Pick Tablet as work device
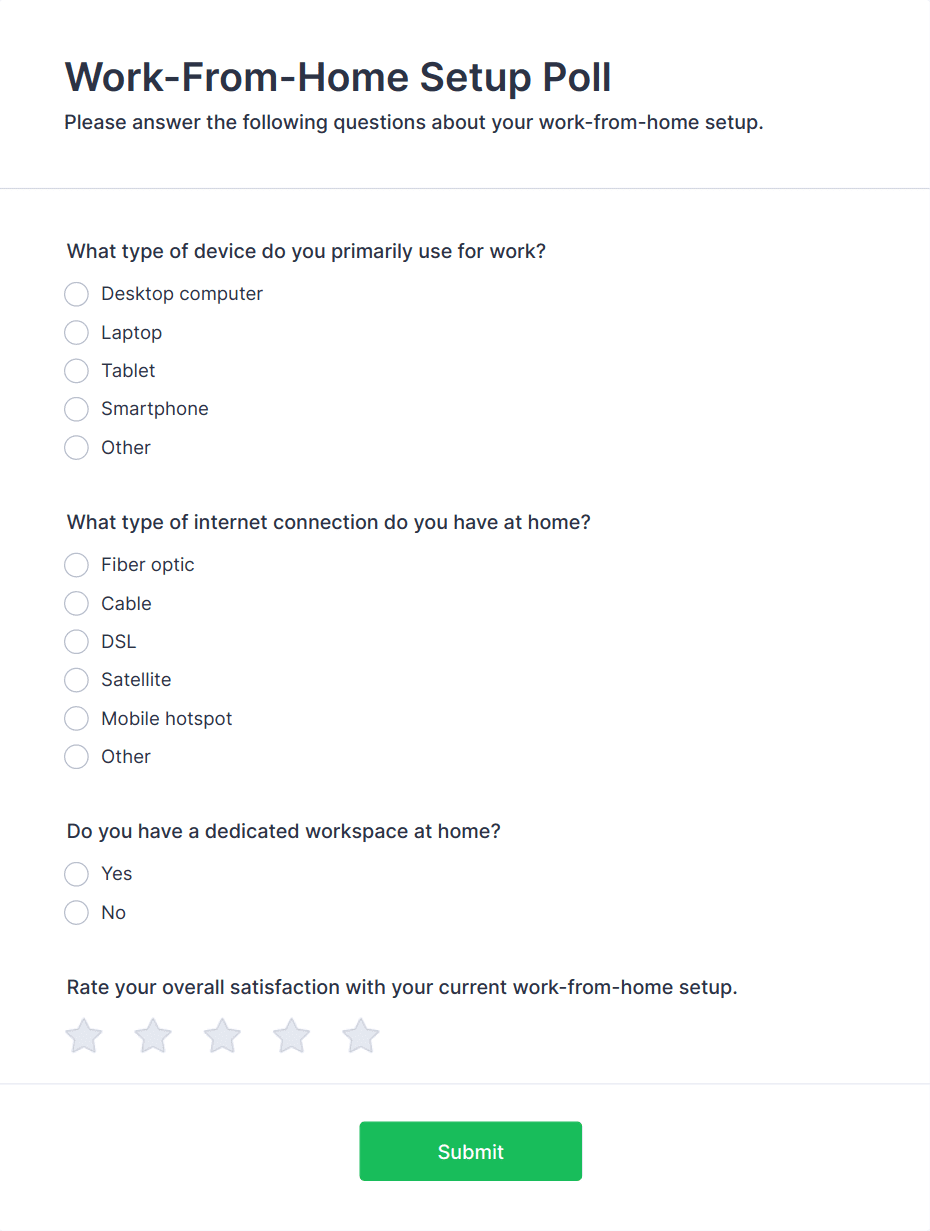 click(77, 371)
